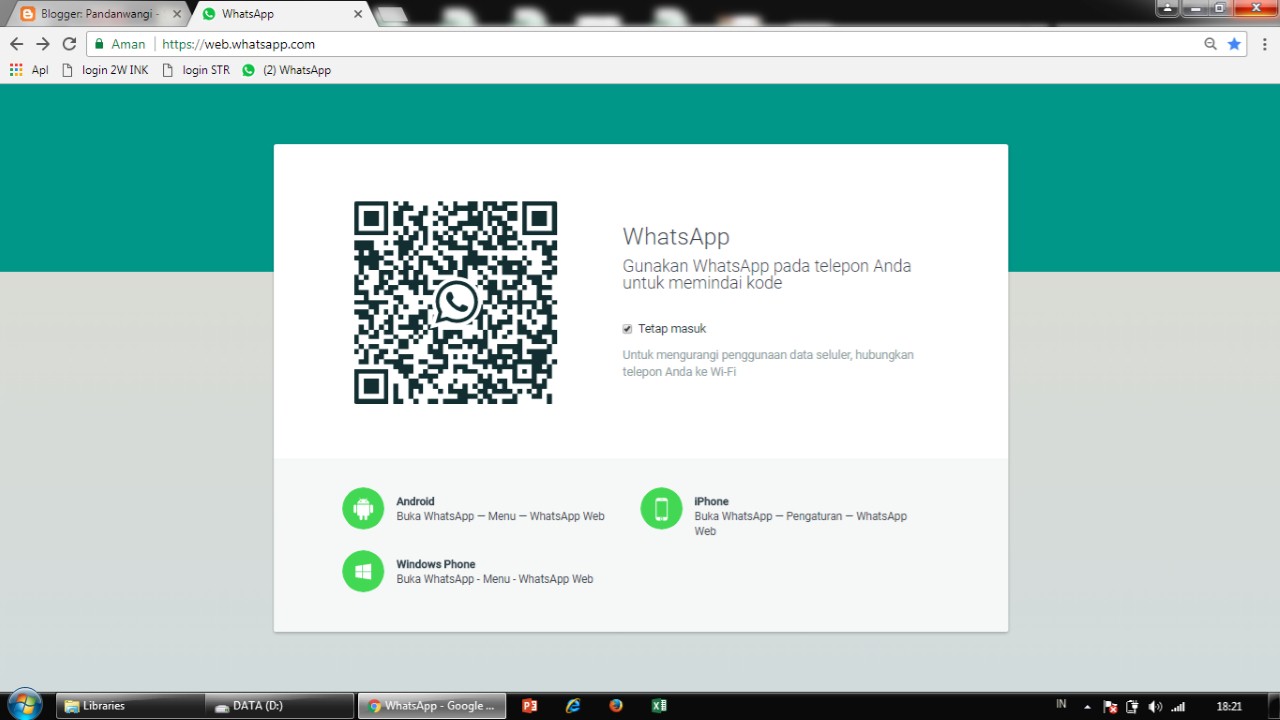The image size is (1280, 720).
Task: Click the volume speaker tray icon
Action: point(1156,707)
